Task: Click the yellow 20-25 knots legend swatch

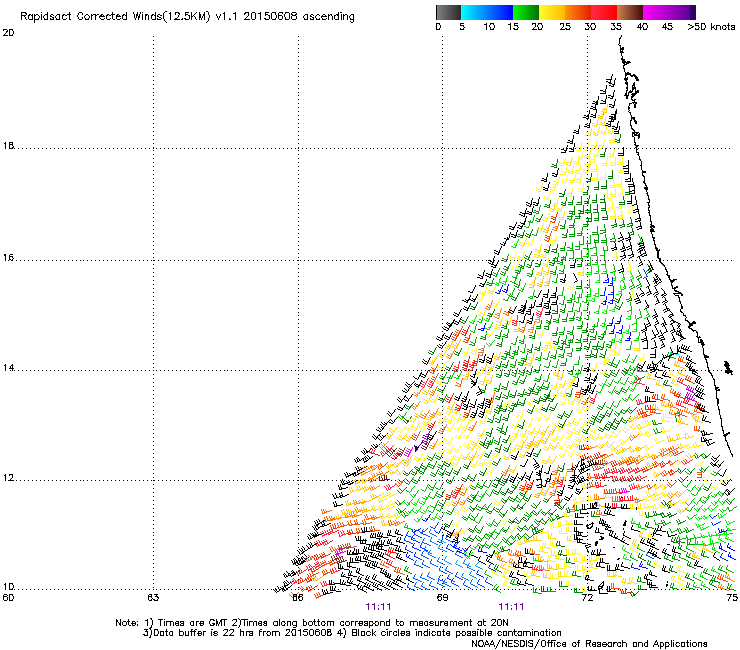Action: [x=552, y=12]
